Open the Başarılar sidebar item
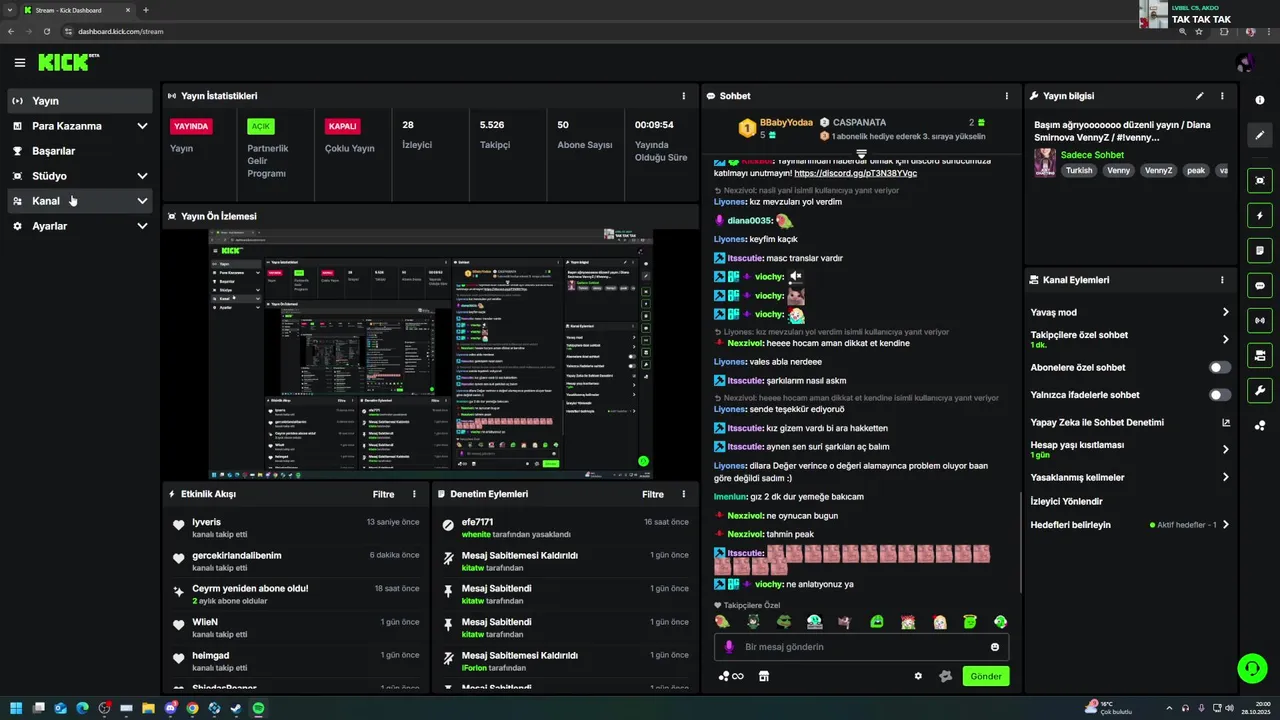 click(81, 151)
